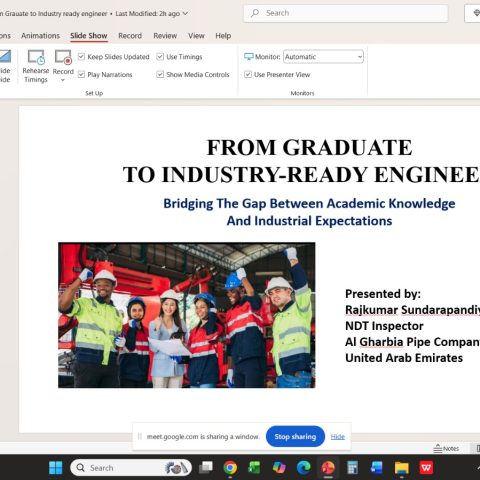Open Rehearse Timings tool
This screenshot has width=480, height=480.
coord(36,66)
